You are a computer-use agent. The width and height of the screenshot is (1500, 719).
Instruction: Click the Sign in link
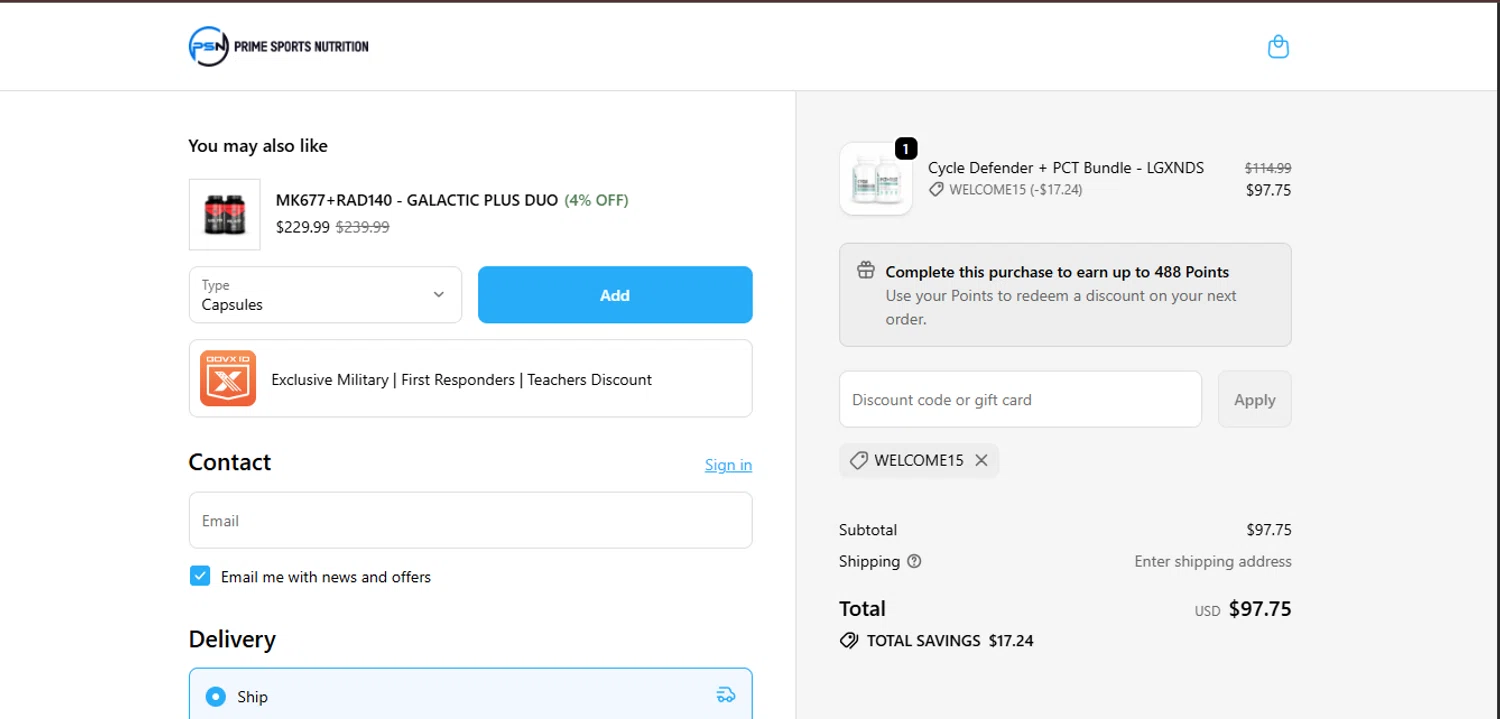[x=728, y=465]
